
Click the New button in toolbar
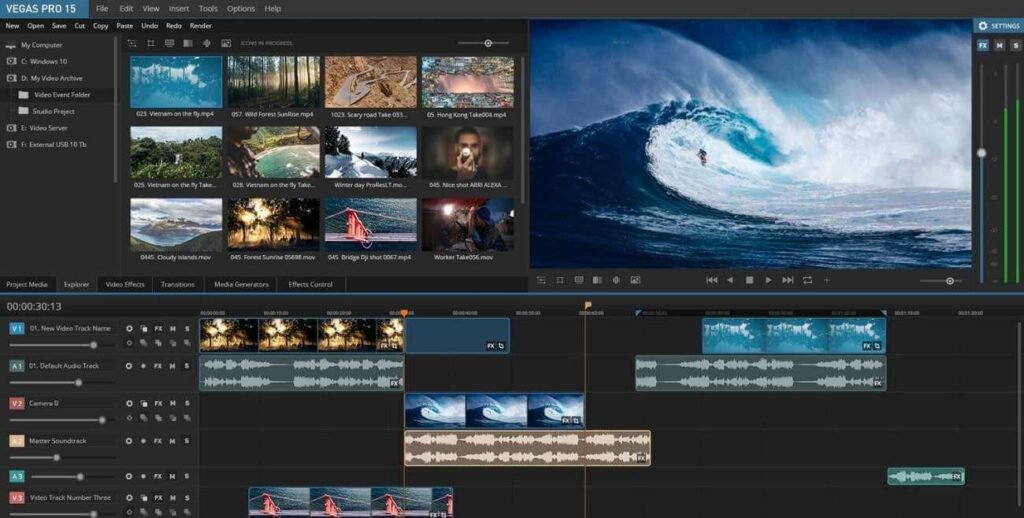click(x=12, y=26)
